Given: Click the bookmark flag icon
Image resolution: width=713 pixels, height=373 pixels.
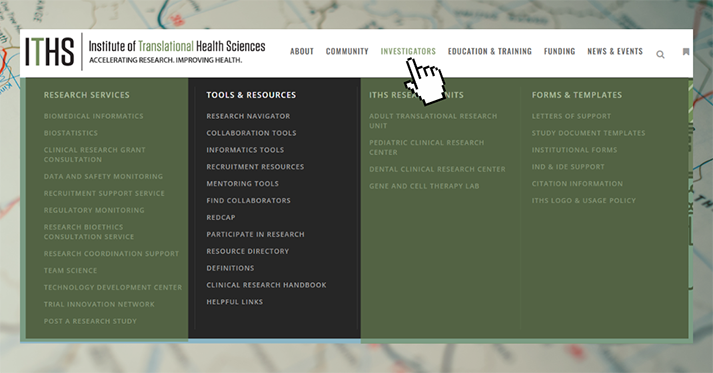Looking at the screenshot, I should [x=686, y=52].
